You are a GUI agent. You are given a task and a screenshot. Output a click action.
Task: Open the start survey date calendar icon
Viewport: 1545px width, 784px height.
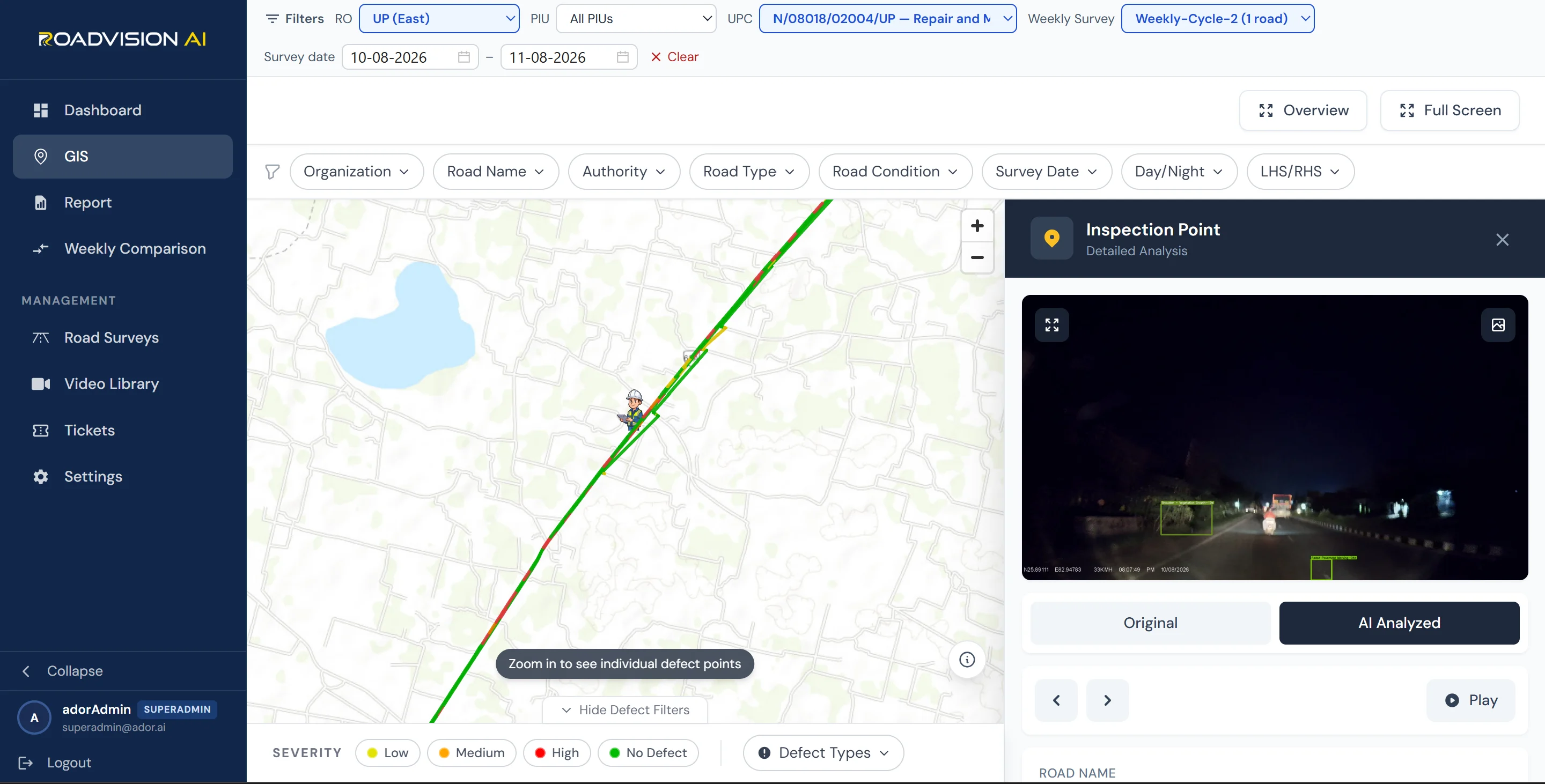coord(464,57)
